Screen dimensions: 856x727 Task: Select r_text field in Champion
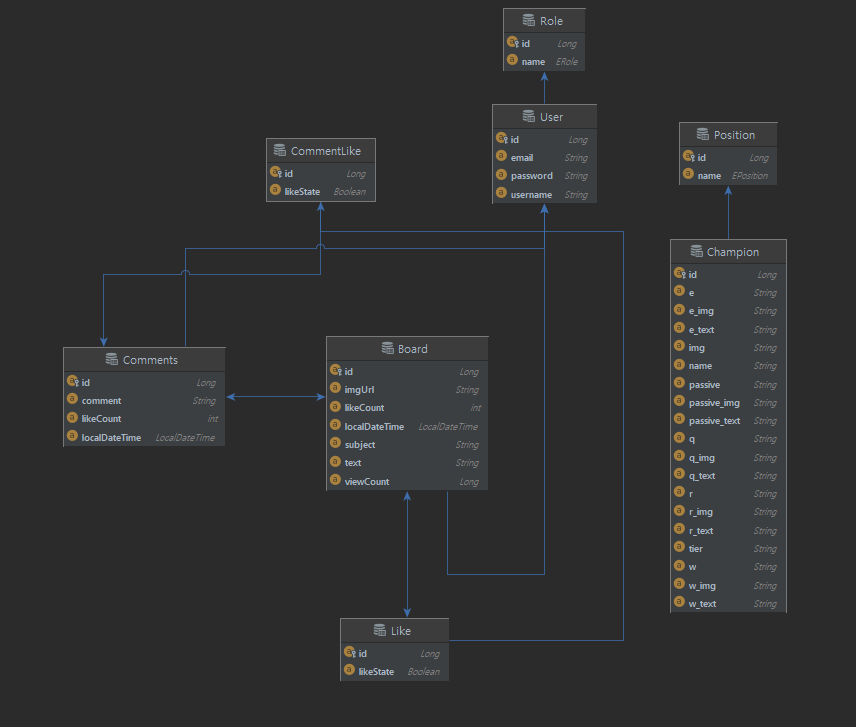coord(728,531)
